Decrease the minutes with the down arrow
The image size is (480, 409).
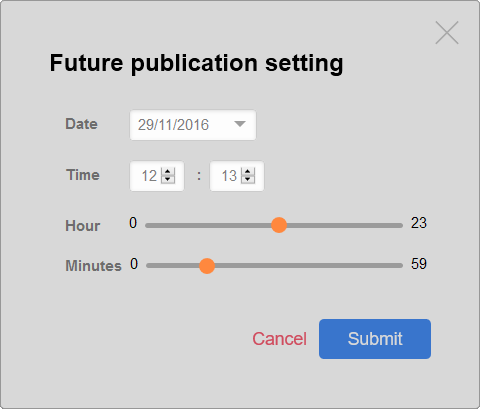[248, 180]
